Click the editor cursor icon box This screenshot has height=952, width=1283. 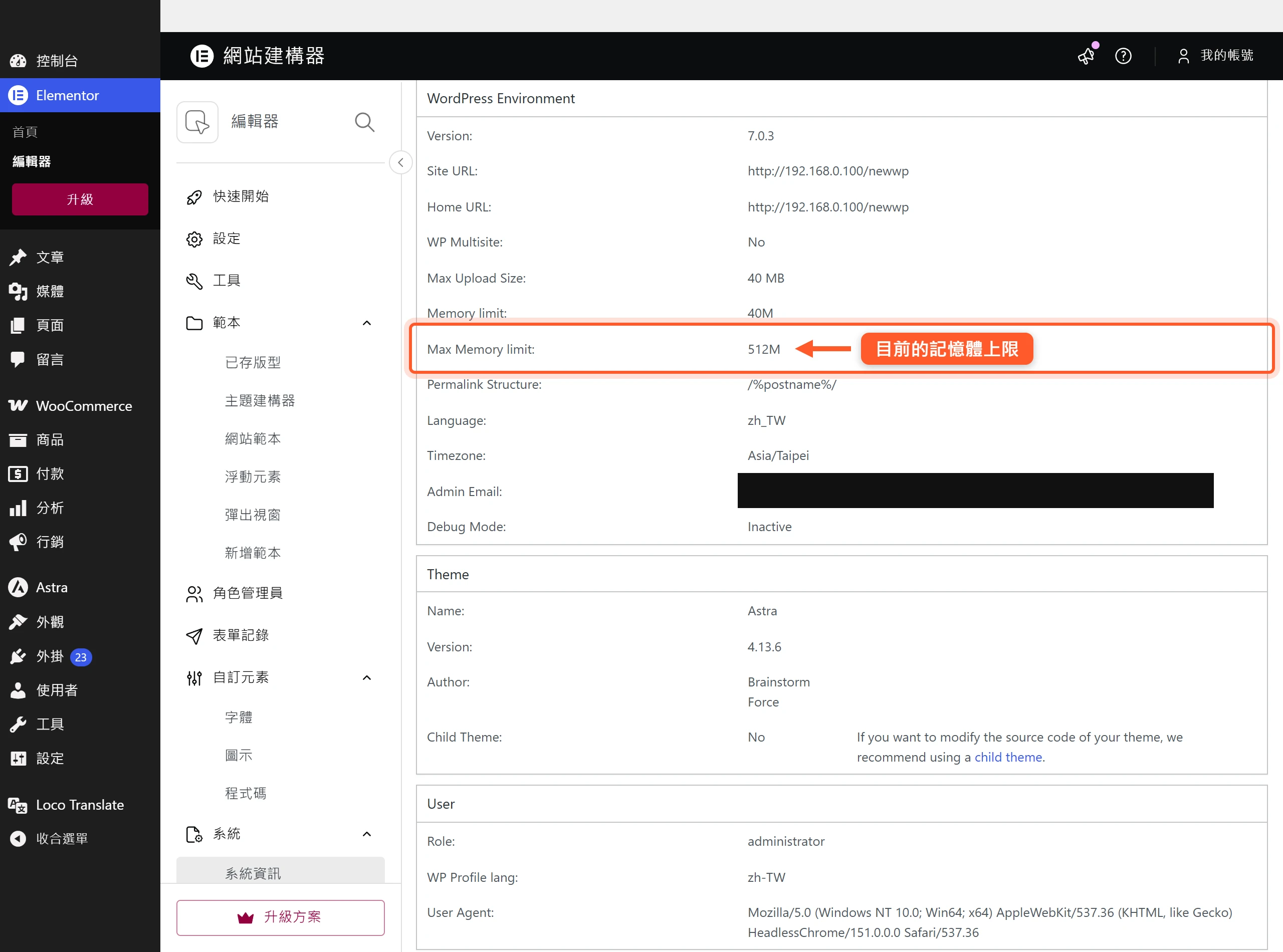(x=197, y=122)
